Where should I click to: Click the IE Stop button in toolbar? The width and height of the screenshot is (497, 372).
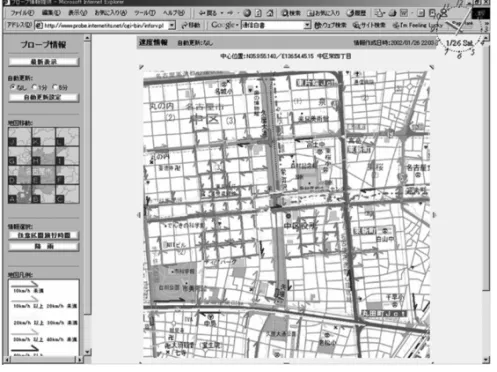click(x=247, y=13)
